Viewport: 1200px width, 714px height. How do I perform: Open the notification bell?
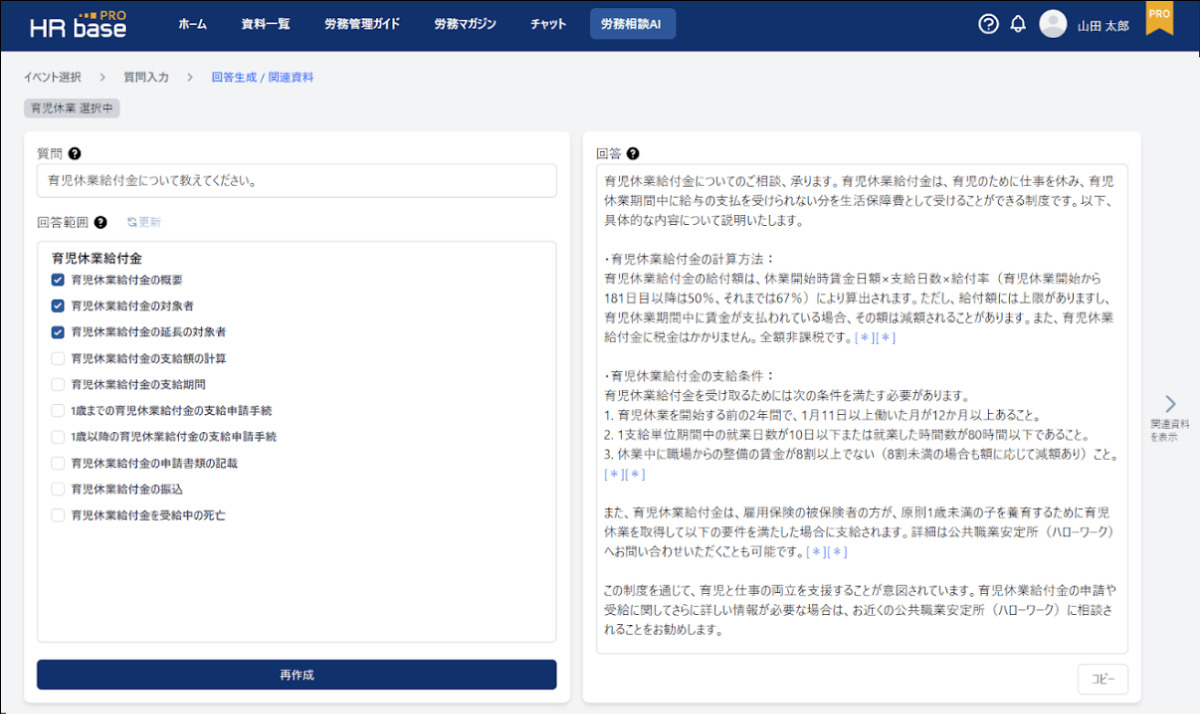pyautogui.click(x=1018, y=25)
